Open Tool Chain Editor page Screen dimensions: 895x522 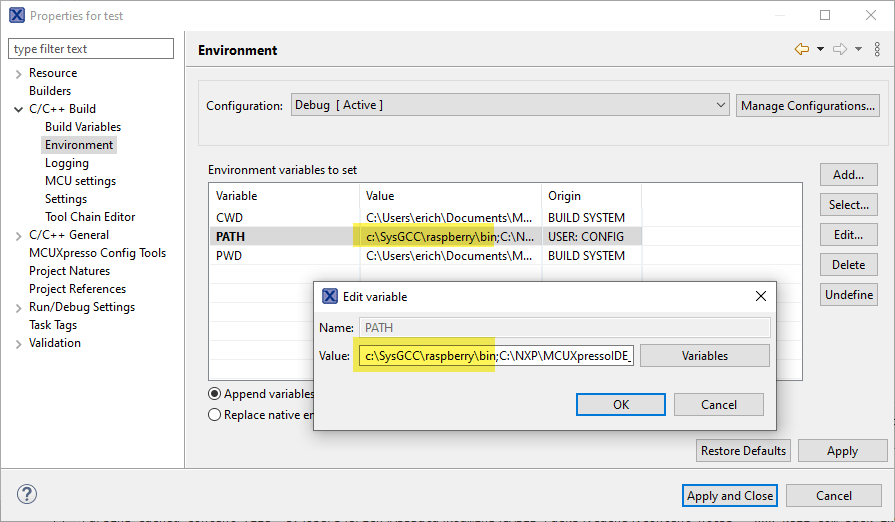click(89, 217)
